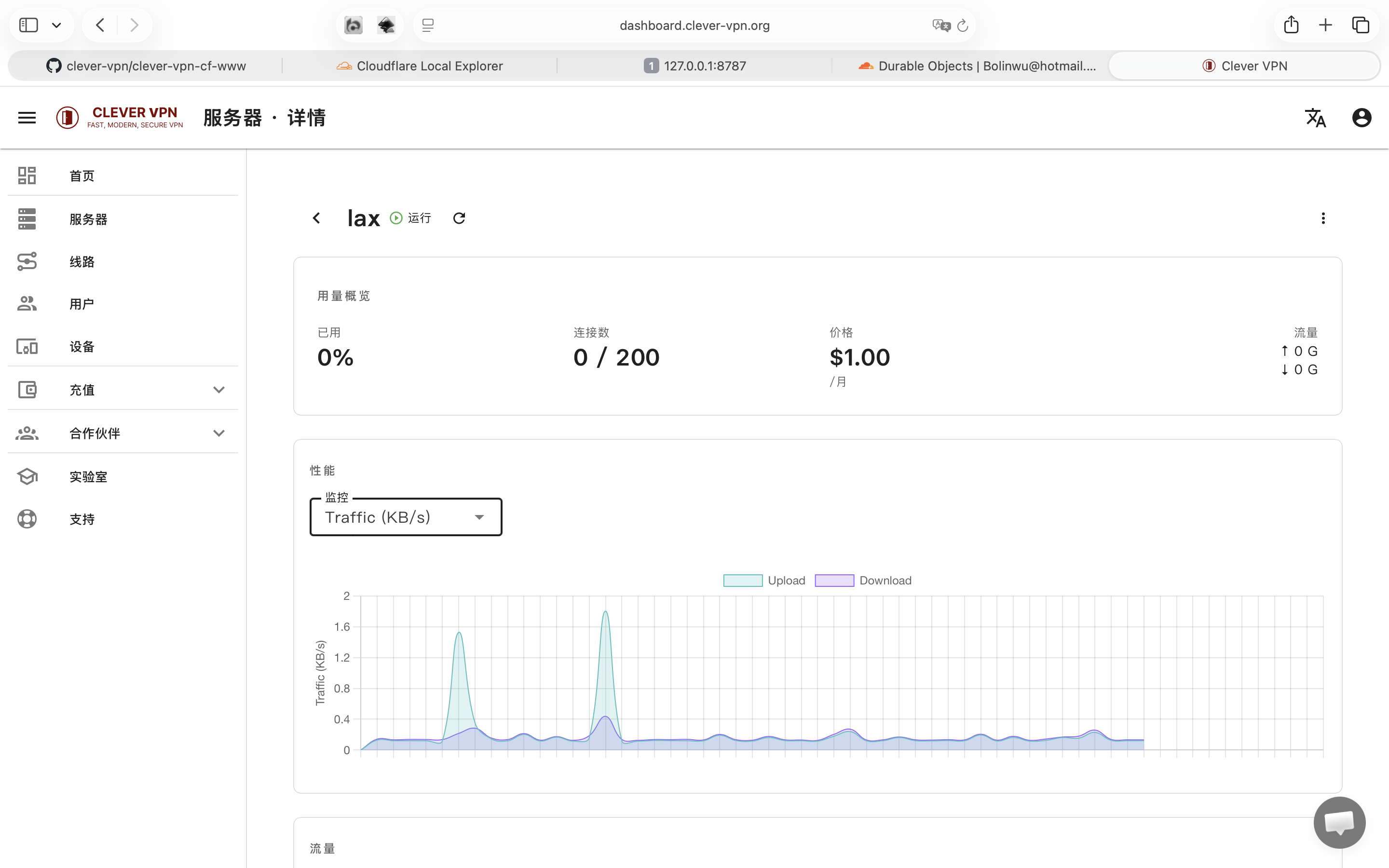Toggle Download series in chart legend

pyautogui.click(x=863, y=581)
